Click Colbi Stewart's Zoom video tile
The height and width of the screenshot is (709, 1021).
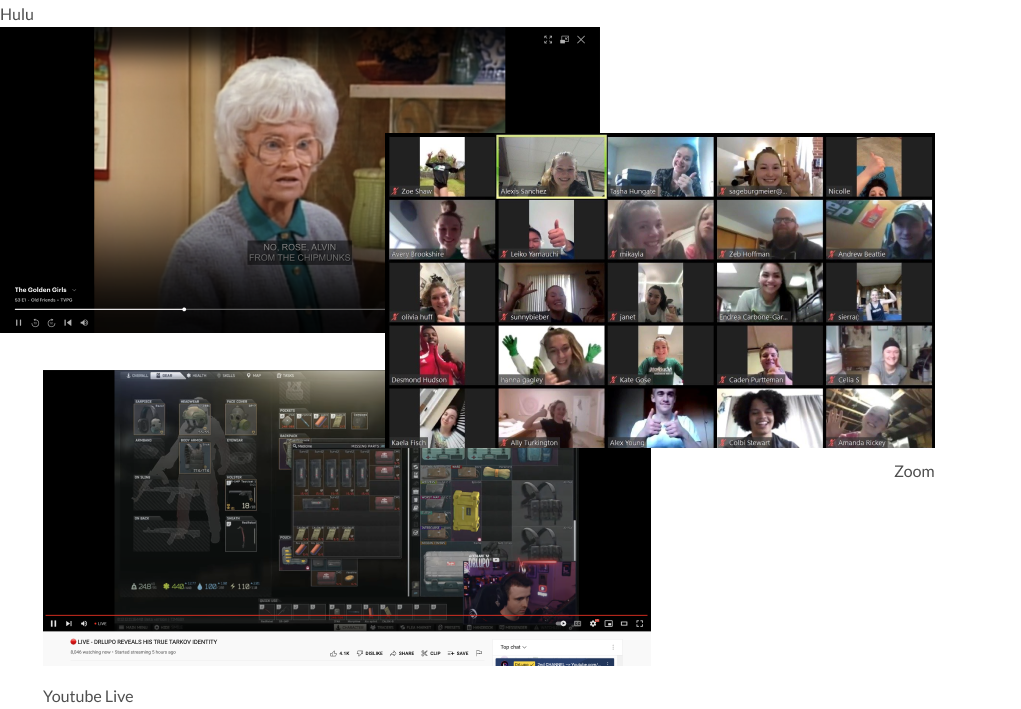point(770,418)
